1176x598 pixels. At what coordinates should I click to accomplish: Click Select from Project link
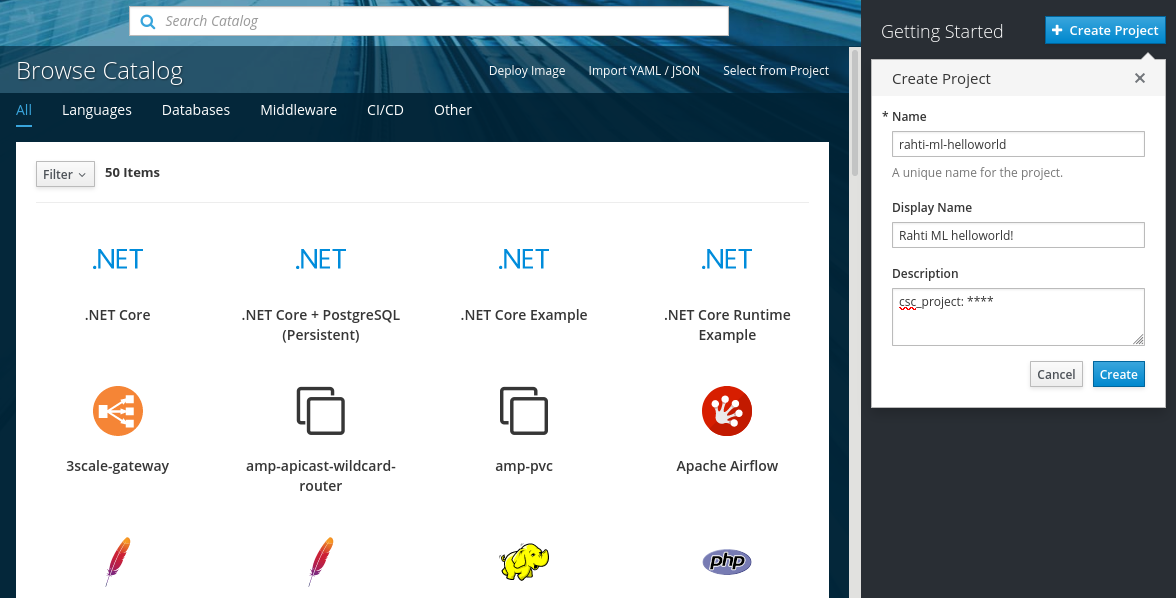coord(776,71)
